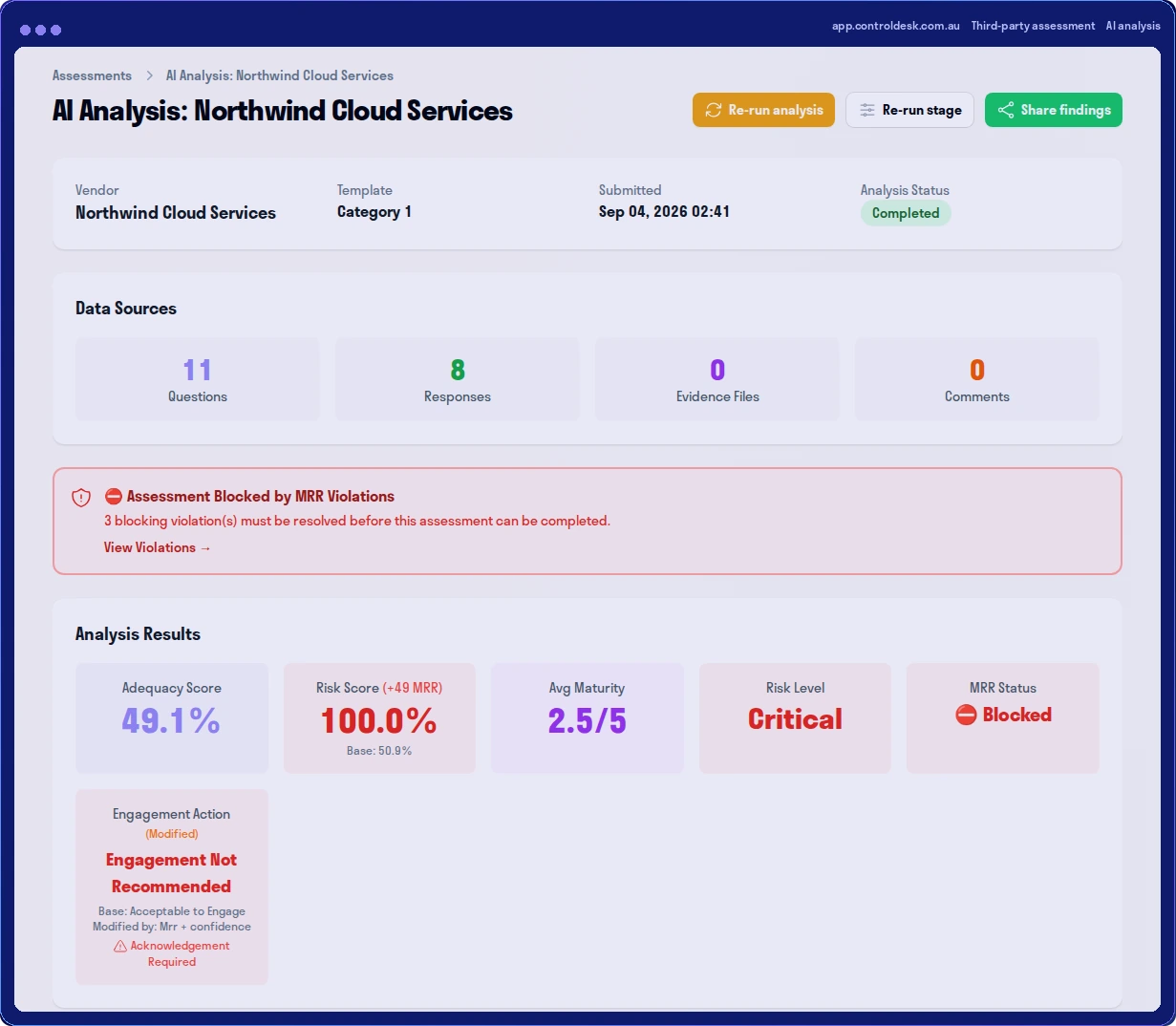This screenshot has width=1176, height=1026.
Task: Click the Analysis Results heading
Action: coord(138,634)
